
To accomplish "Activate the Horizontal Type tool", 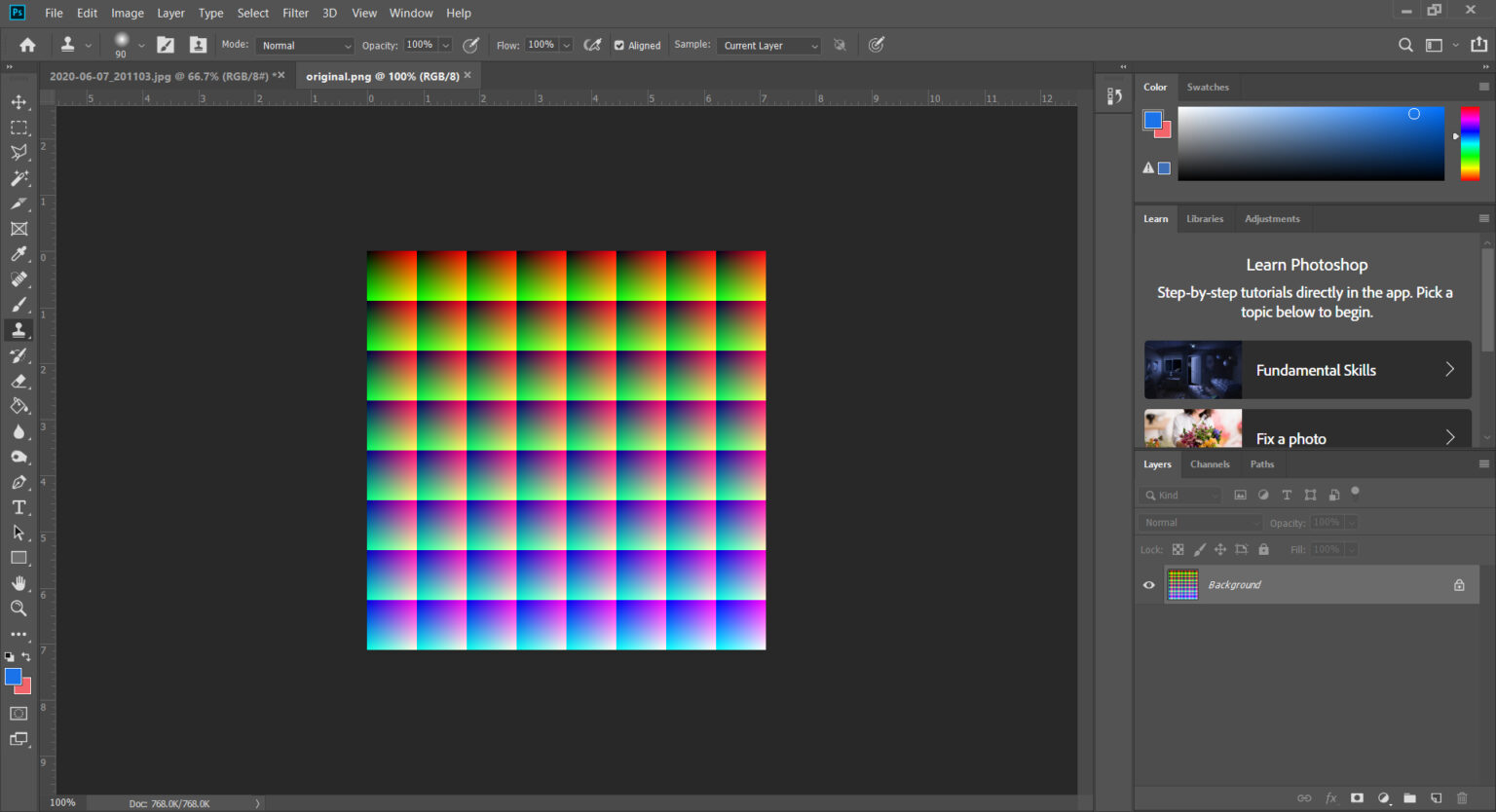I will [19, 507].
